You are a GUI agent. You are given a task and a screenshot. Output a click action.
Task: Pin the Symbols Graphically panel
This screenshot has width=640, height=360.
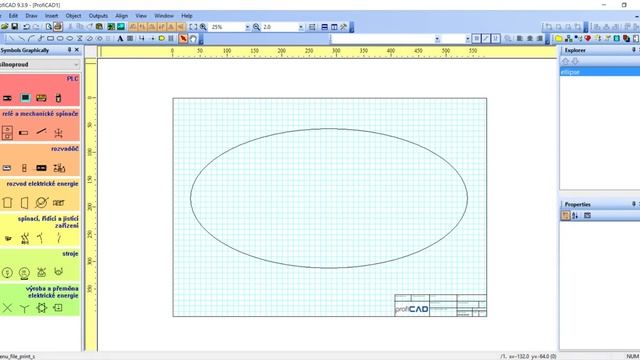click(69, 50)
